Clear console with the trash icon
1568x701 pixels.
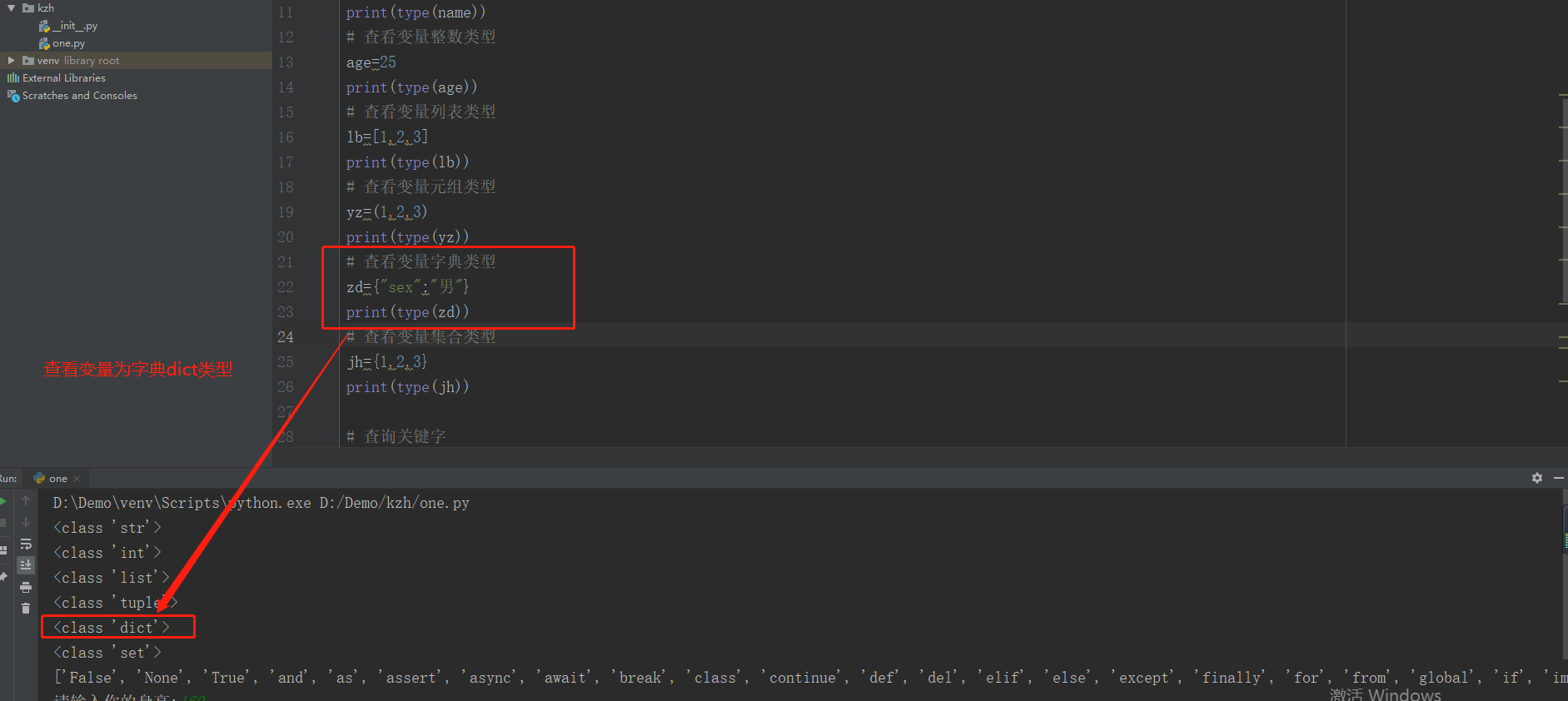coord(26,607)
